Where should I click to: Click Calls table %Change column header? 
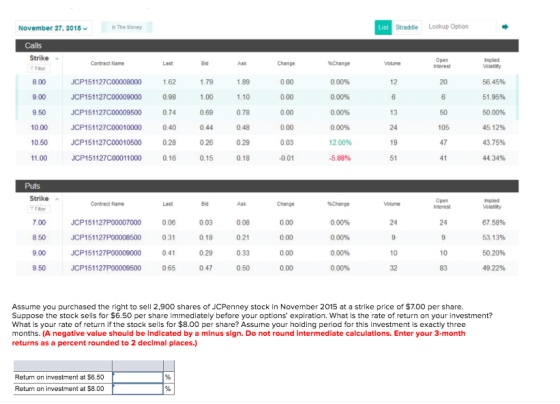(x=339, y=63)
